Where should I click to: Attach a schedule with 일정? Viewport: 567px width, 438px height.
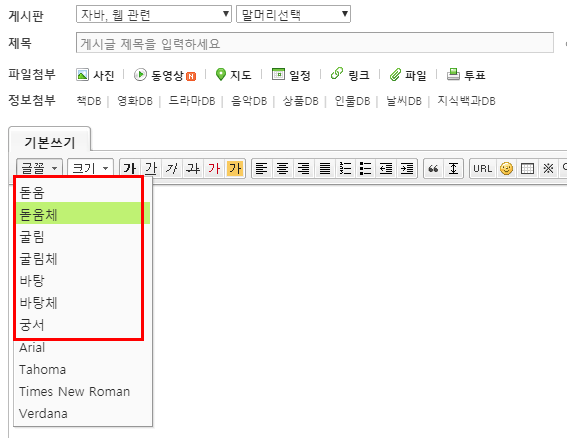(x=291, y=75)
